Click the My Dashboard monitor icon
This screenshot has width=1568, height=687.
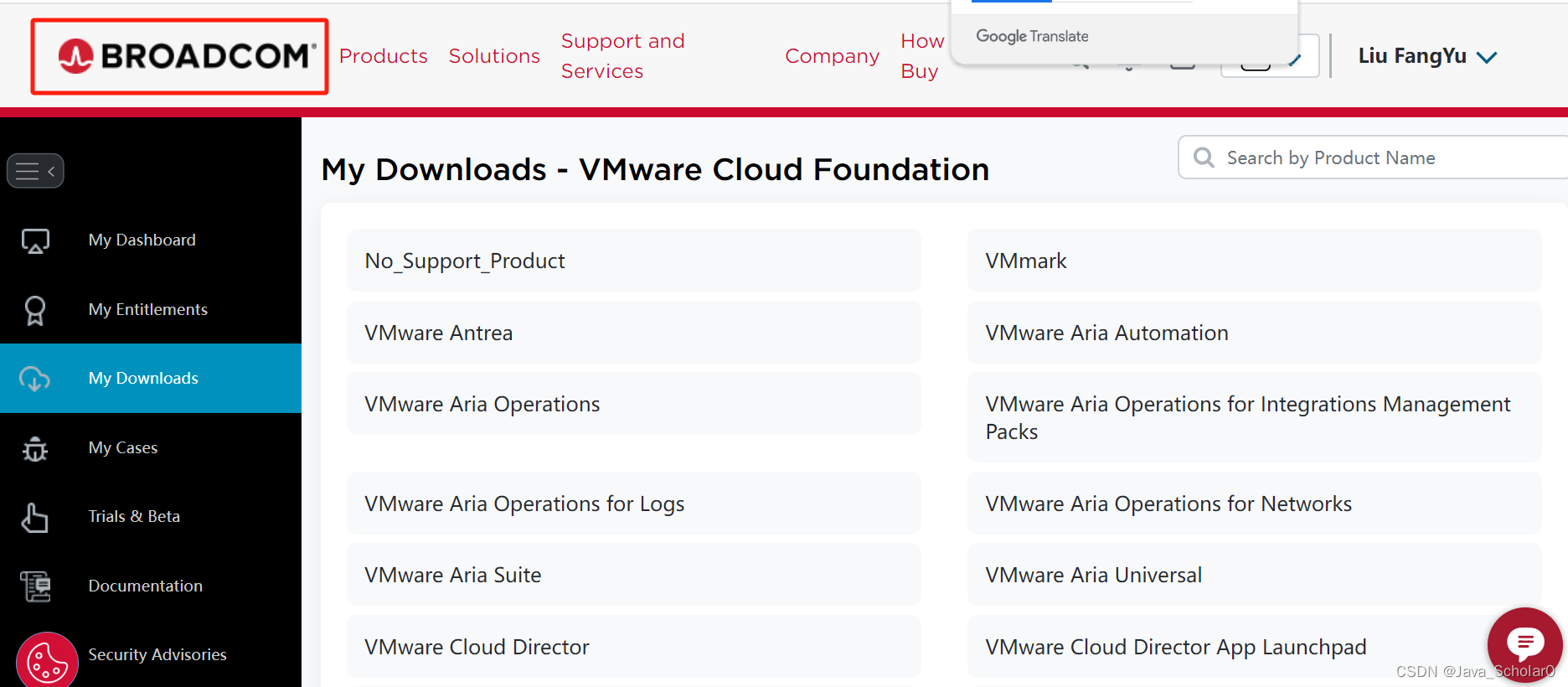coord(35,241)
